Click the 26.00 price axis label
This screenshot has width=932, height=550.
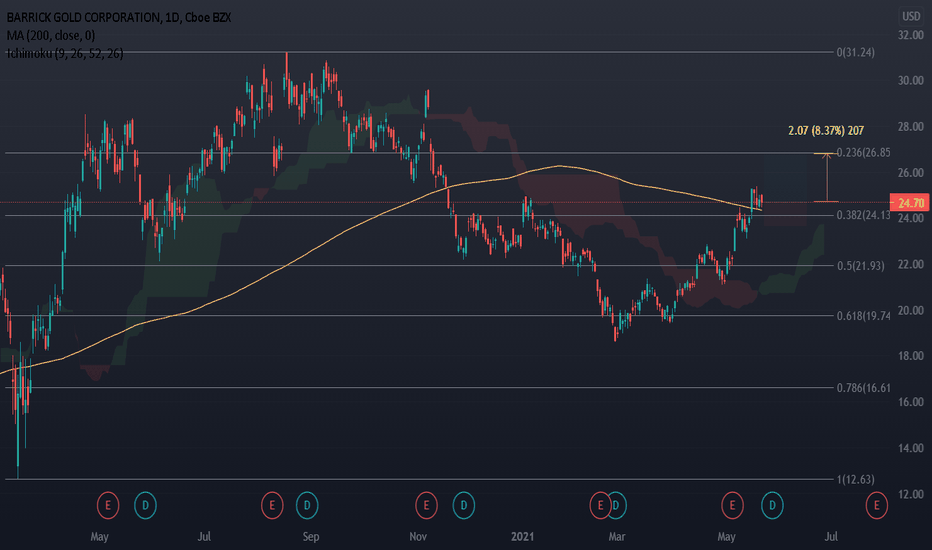coord(911,172)
